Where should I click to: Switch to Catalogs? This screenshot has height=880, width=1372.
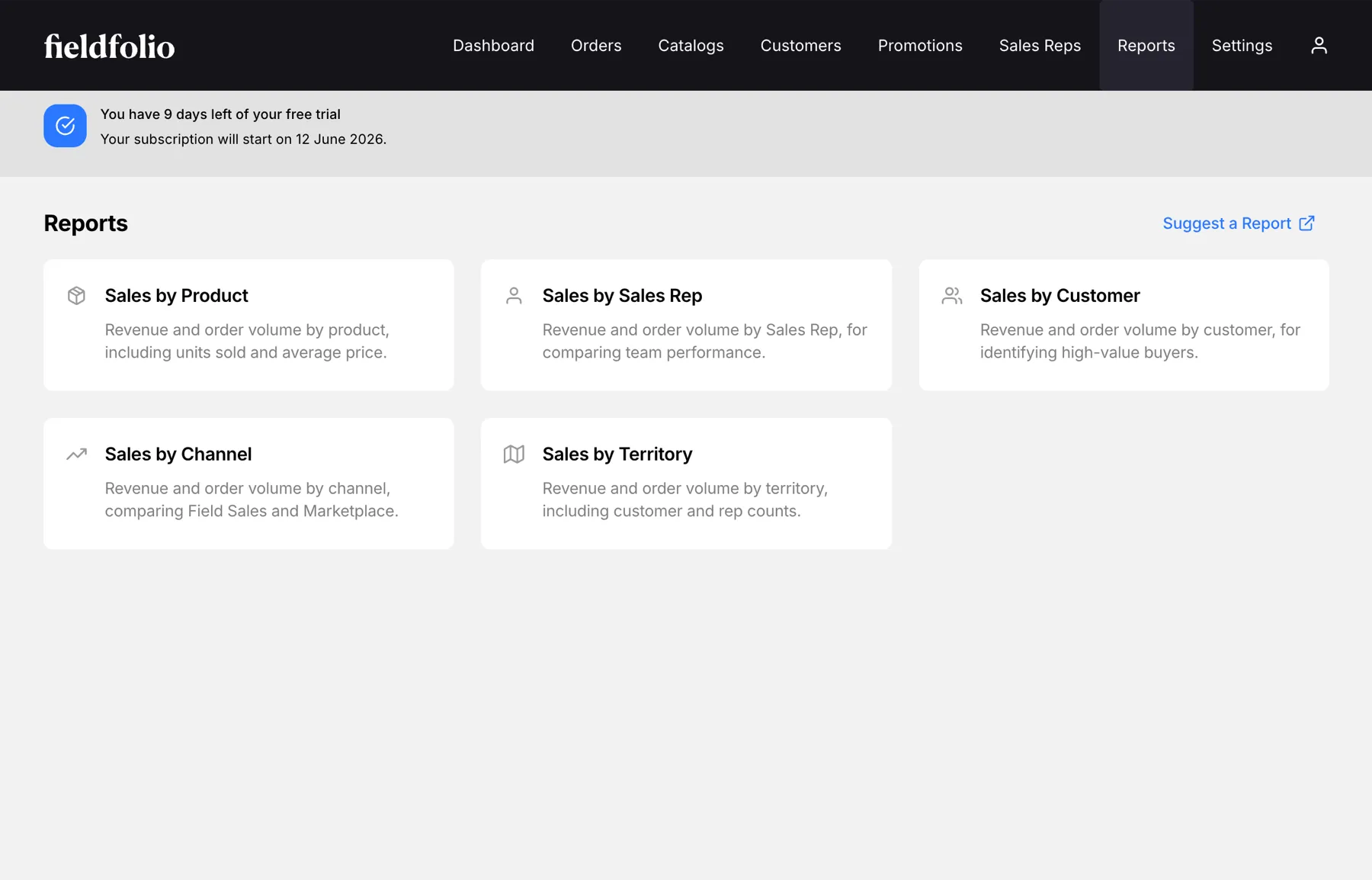691,46
